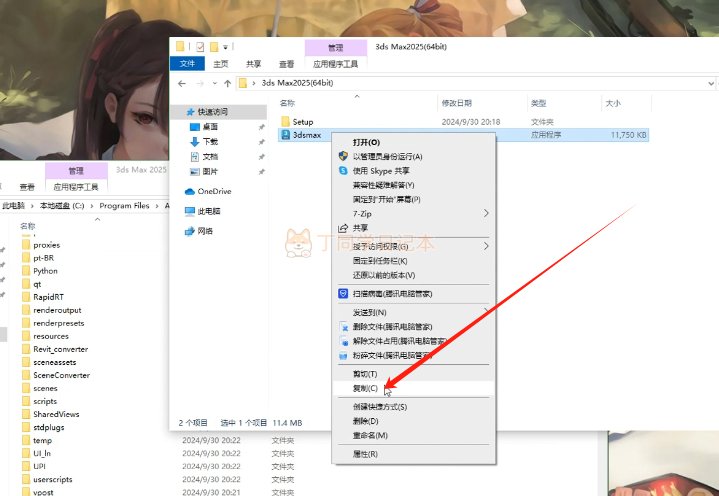Viewport: 719px width, 496px height.
Task: Open proxies folder in back window
Action: click(x=46, y=245)
